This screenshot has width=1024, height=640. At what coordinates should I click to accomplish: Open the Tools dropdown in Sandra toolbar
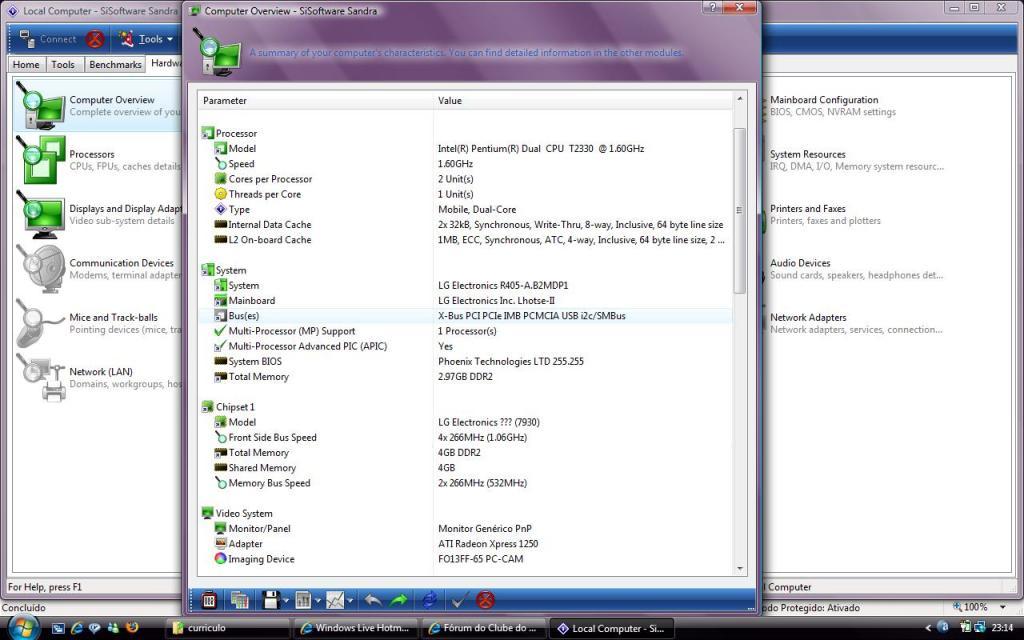click(x=147, y=39)
